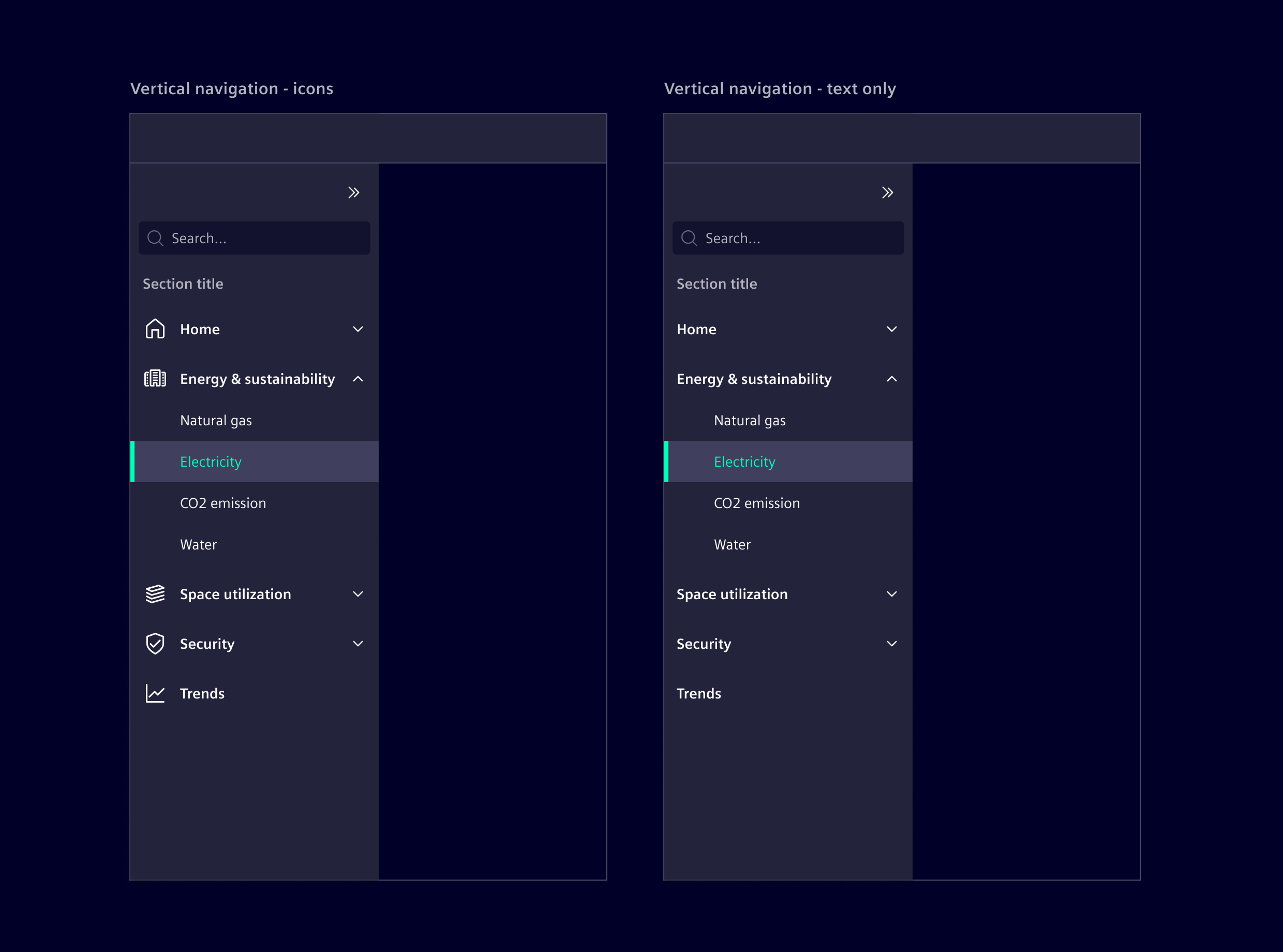Select the Home icon in the icons navigation
This screenshot has width=1283, height=952.
click(155, 329)
